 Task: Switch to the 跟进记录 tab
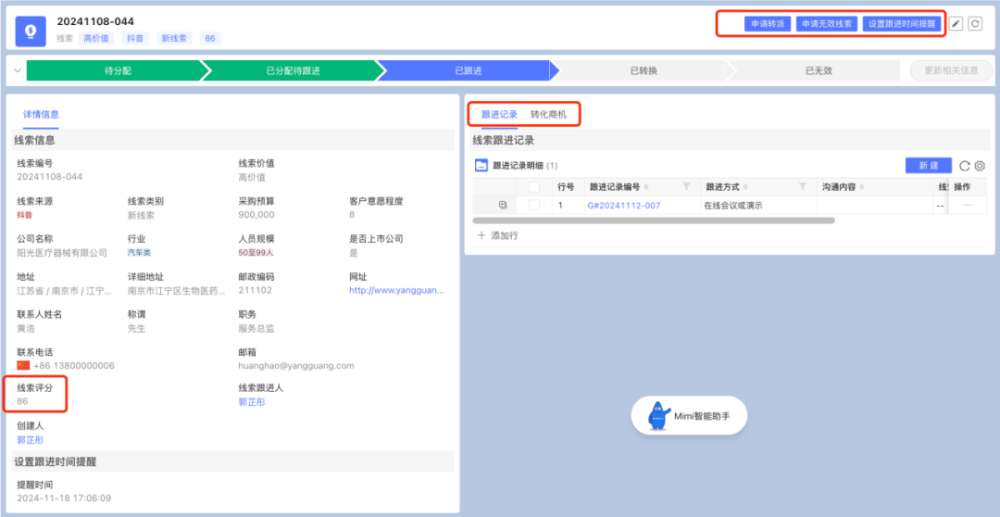click(x=499, y=115)
